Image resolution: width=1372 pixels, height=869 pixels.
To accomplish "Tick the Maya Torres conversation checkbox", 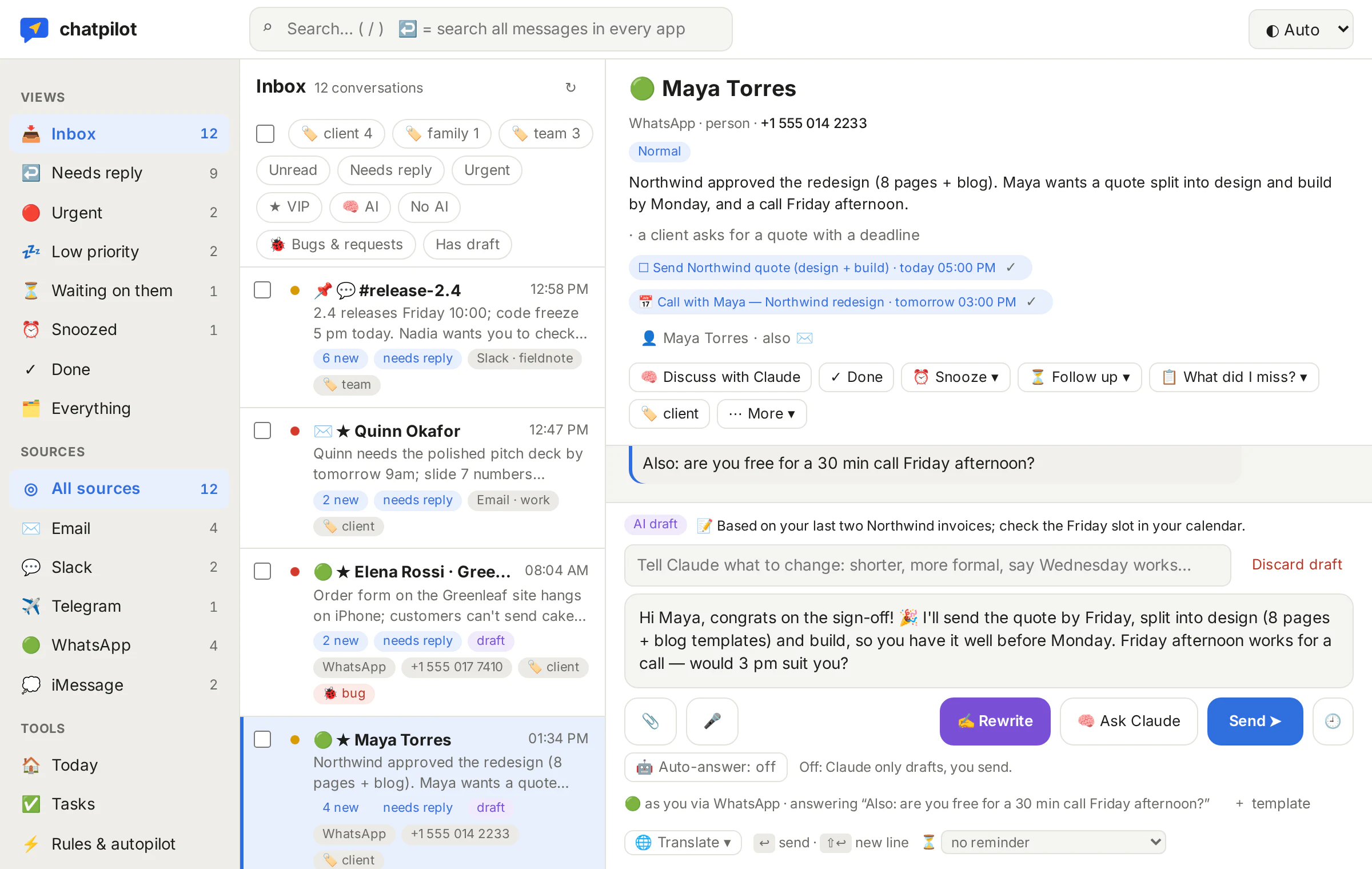I will tap(262, 739).
